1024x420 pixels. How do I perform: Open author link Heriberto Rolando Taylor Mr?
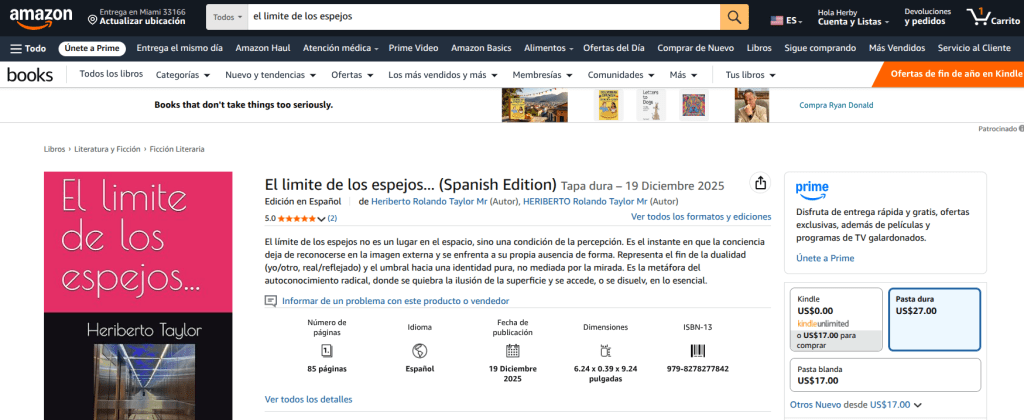coord(429,201)
